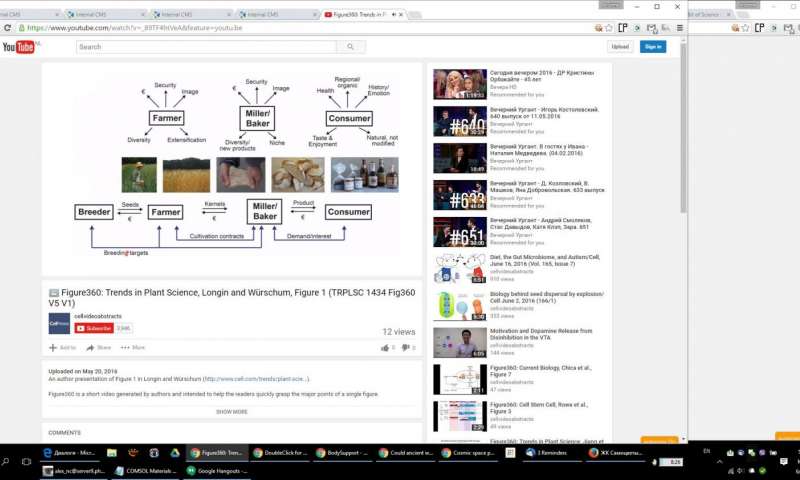800x480 pixels.
Task: Subscribe to cellvideoabstracts channel
Action: pos(94,329)
